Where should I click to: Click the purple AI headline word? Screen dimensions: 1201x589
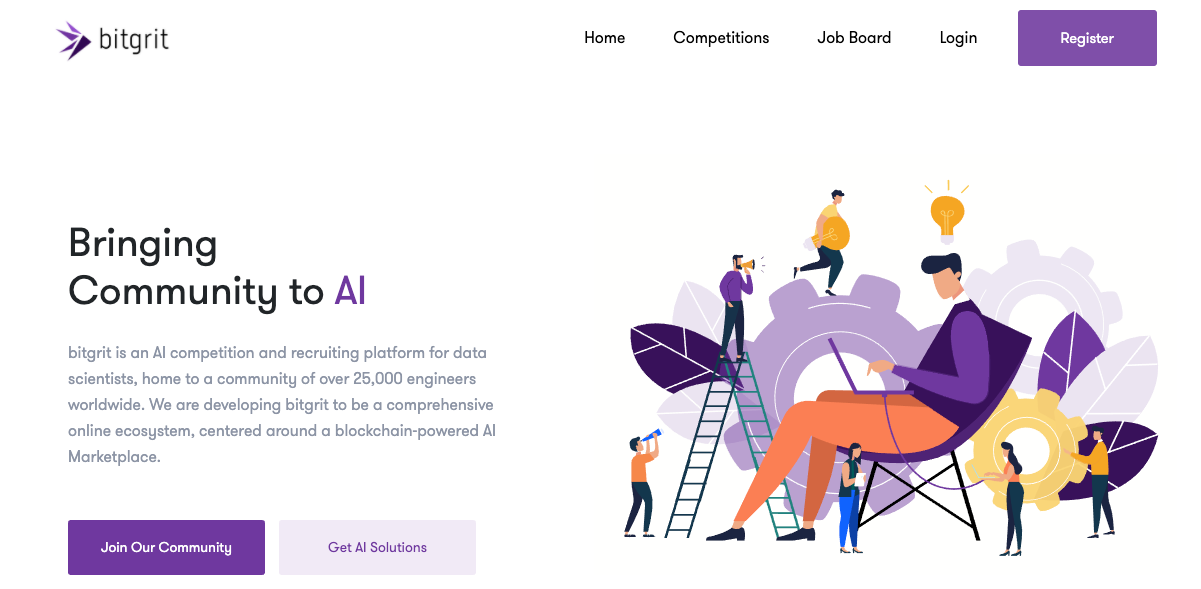click(x=350, y=291)
